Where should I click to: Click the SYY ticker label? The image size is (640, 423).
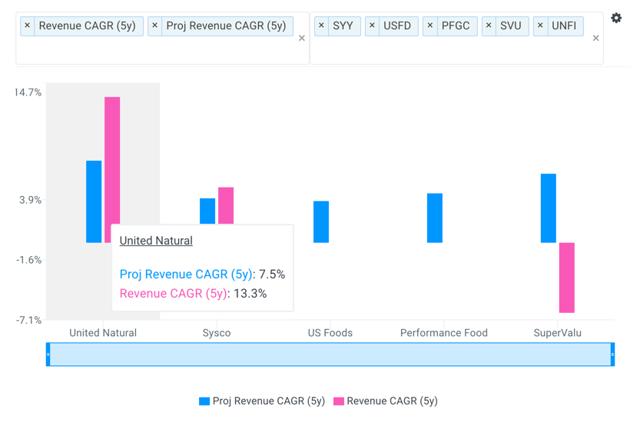coord(343,26)
